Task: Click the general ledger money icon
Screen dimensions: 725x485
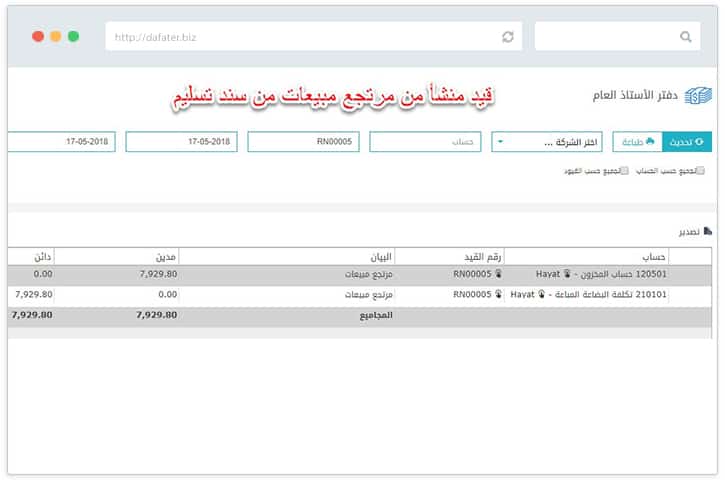Action: (x=699, y=96)
